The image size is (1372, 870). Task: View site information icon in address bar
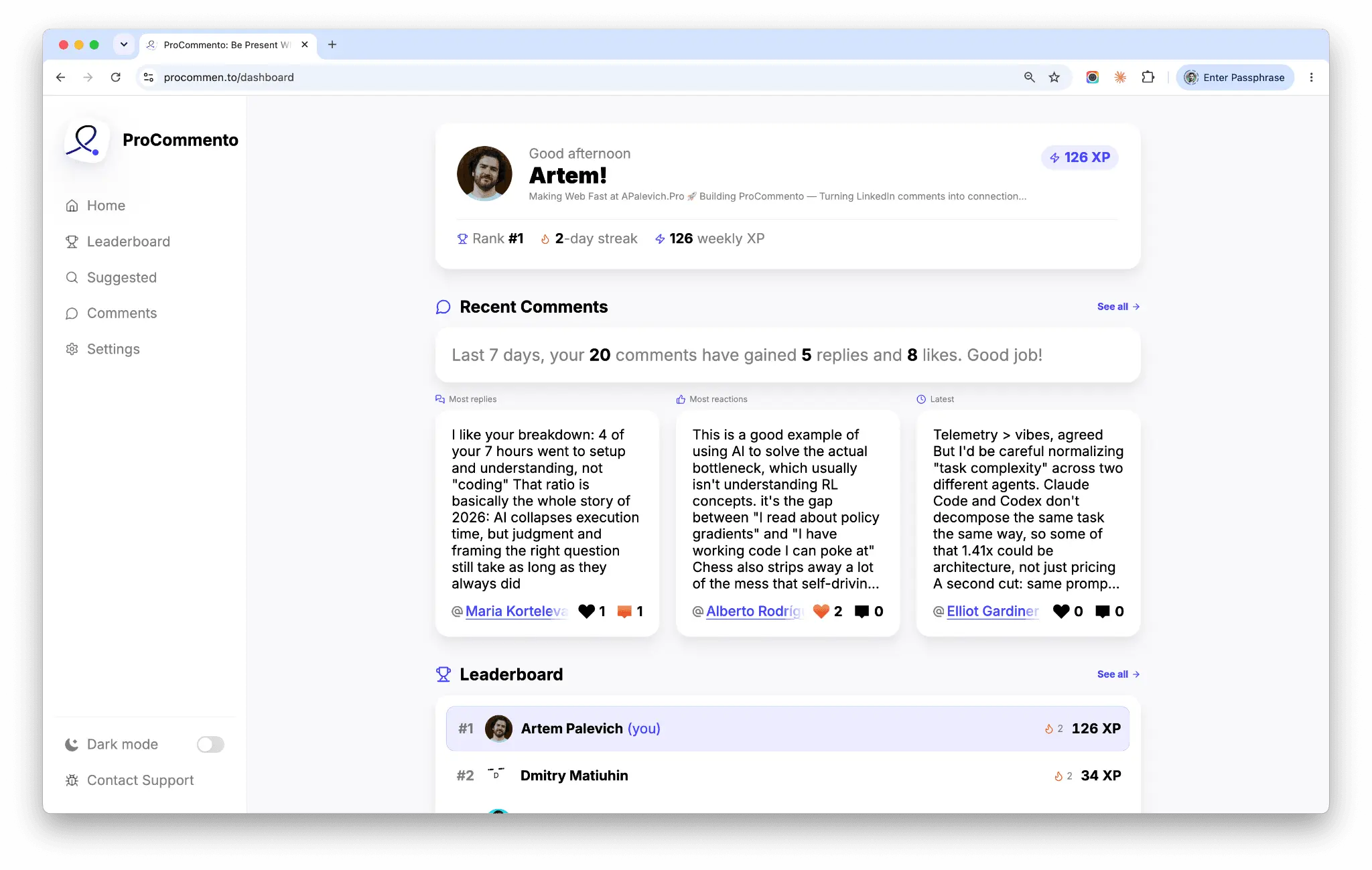point(149,77)
